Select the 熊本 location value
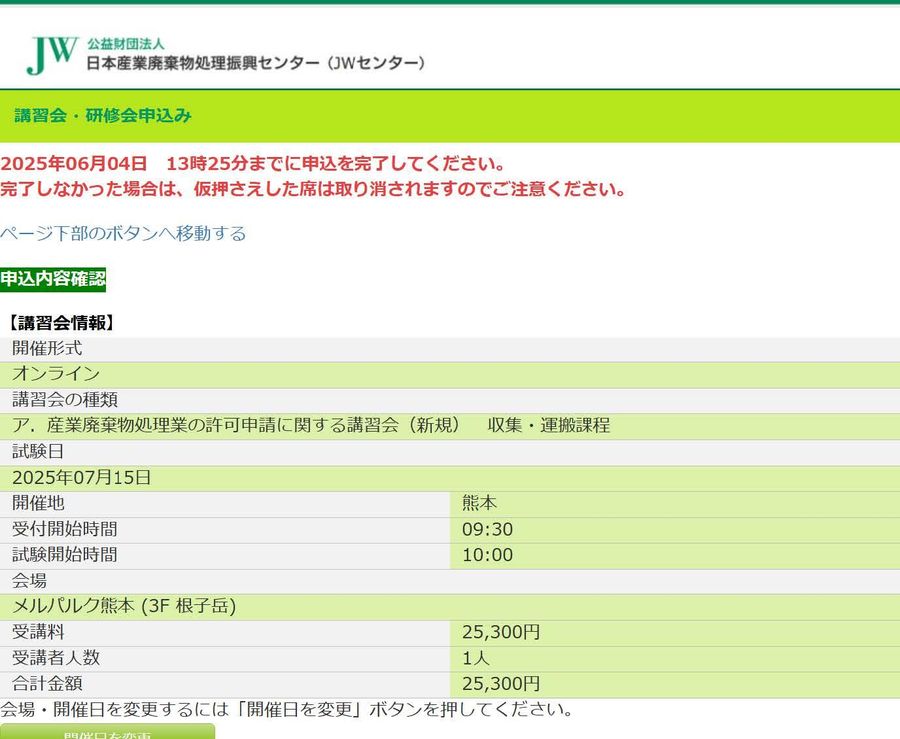Image resolution: width=900 pixels, height=739 pixels. tap(479, 503)
